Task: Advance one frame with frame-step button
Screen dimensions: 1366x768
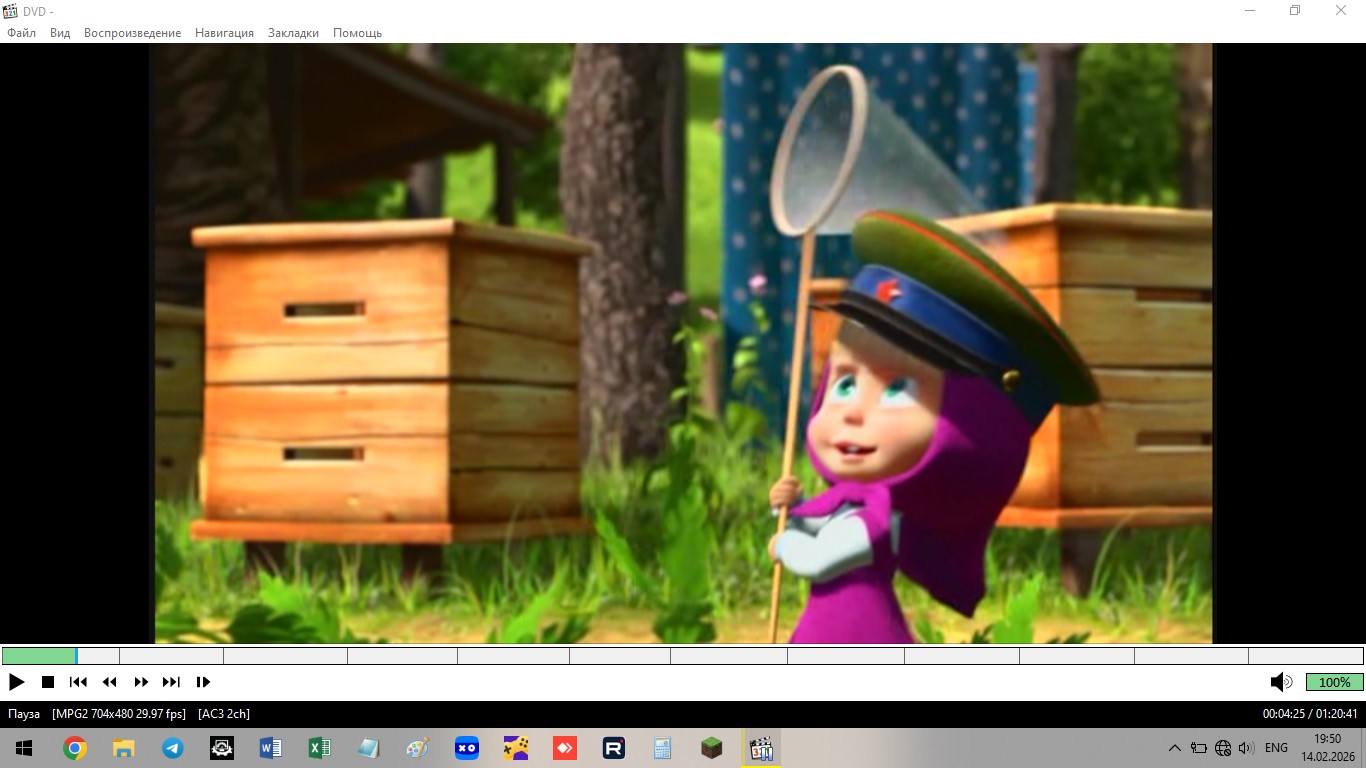Action: tap(203, 682)
